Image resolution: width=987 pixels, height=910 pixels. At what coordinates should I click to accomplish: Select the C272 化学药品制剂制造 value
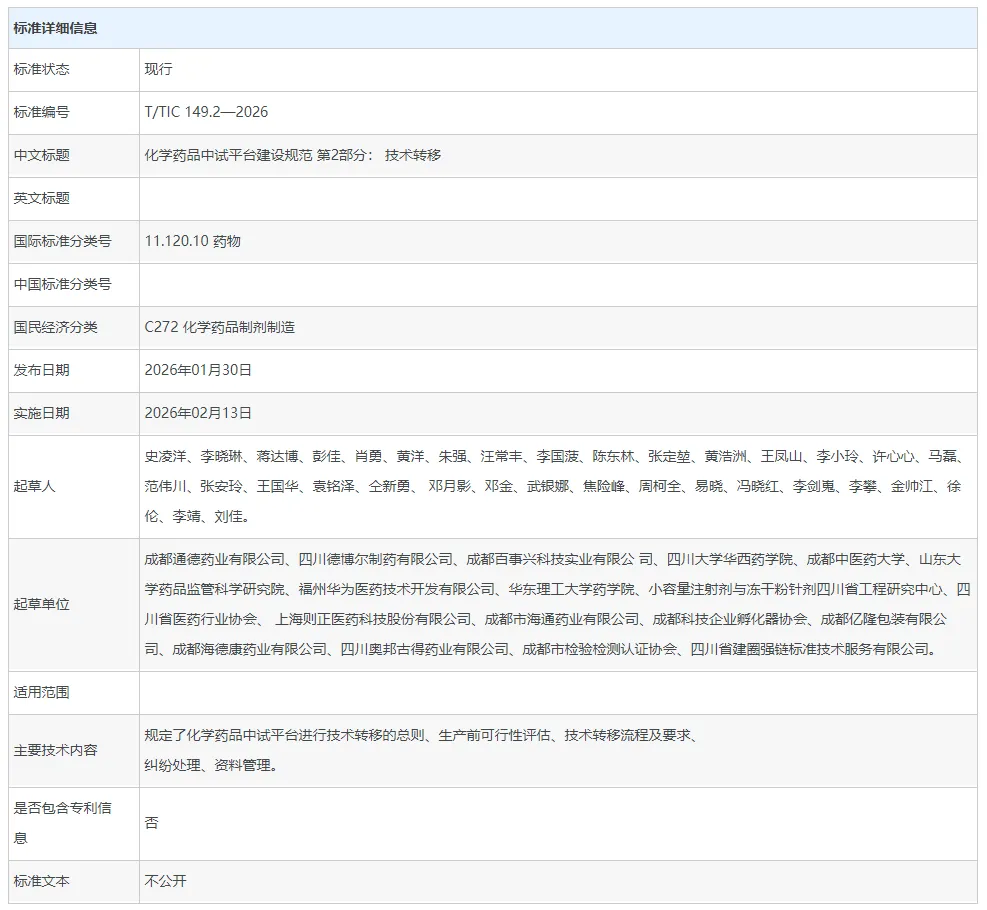click(x=220, y=328)
